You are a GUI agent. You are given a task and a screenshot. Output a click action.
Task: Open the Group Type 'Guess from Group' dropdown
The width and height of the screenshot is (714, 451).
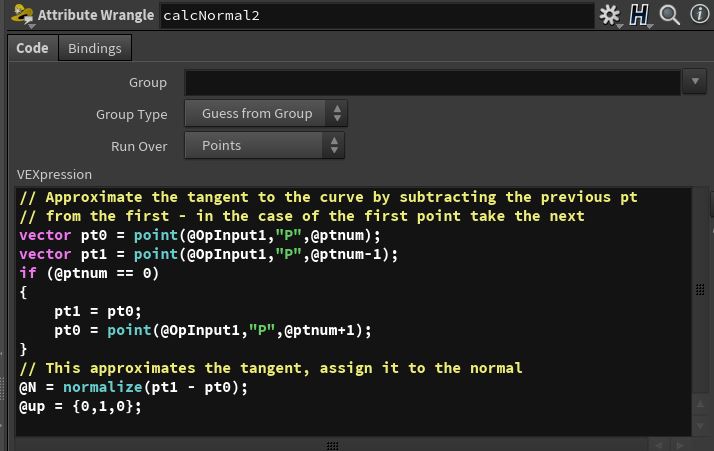[x=265, y=114]
